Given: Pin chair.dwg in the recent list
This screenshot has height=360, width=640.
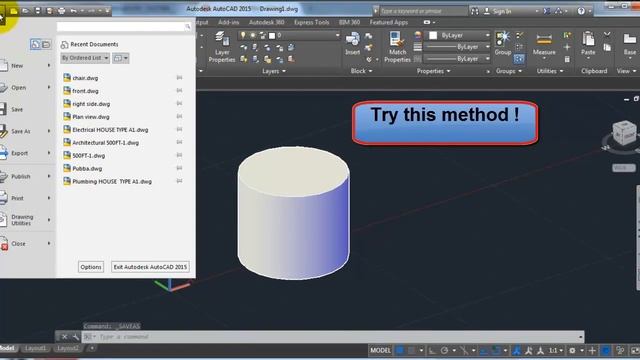Looking at the screenshot, I should click(x=179, y=78).
